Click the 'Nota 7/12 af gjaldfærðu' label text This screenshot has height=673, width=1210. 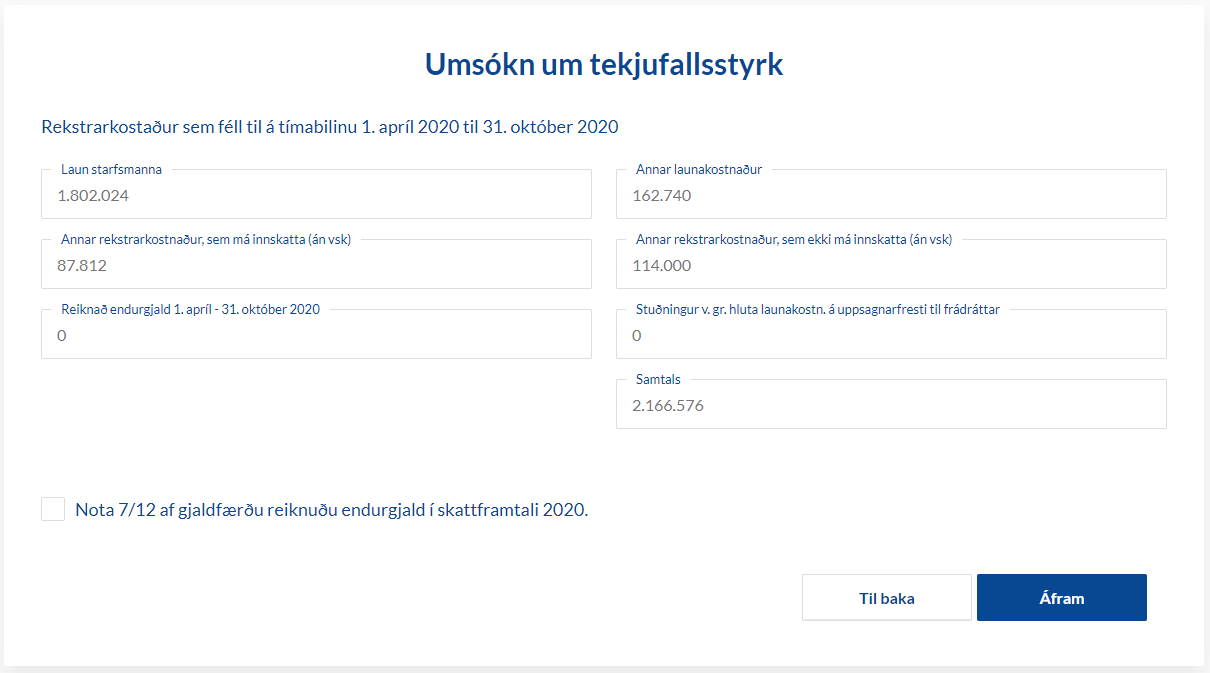click(331, 510)
